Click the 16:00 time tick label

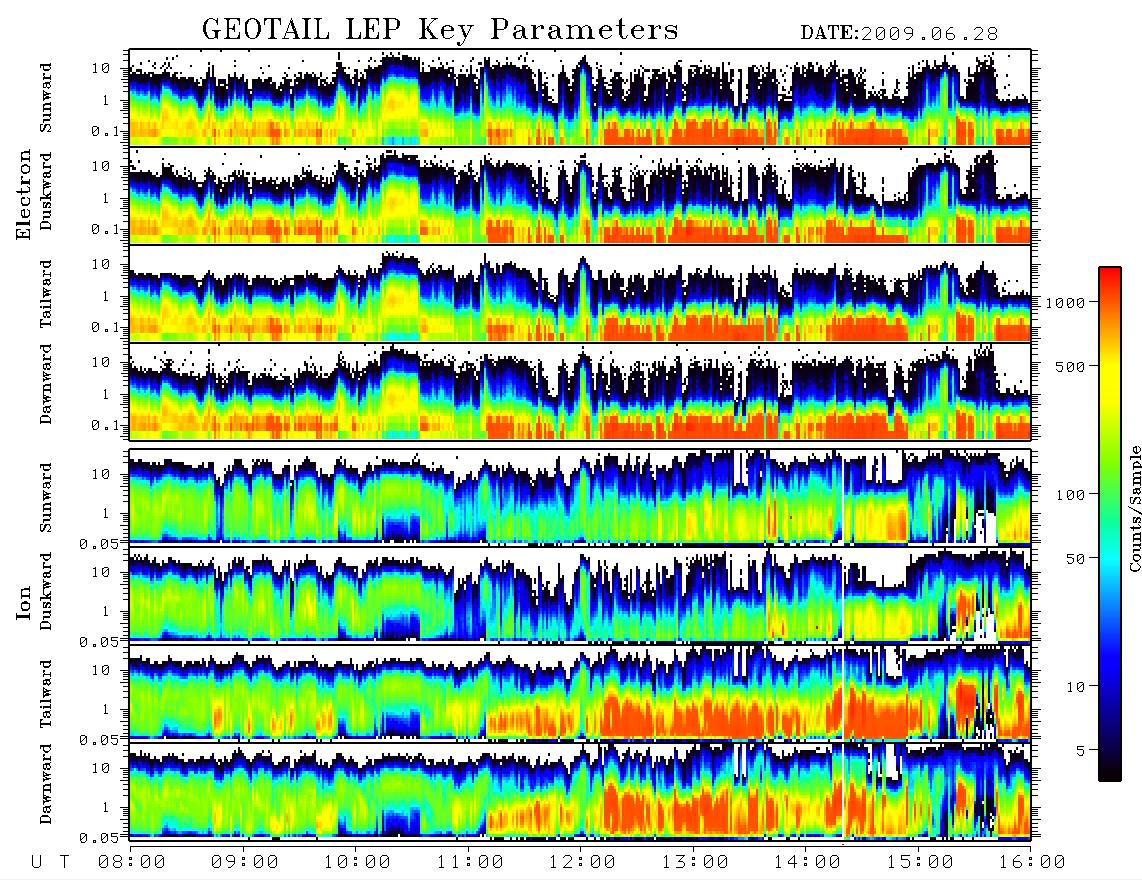pyautogui.click(x=1032, y=862)
